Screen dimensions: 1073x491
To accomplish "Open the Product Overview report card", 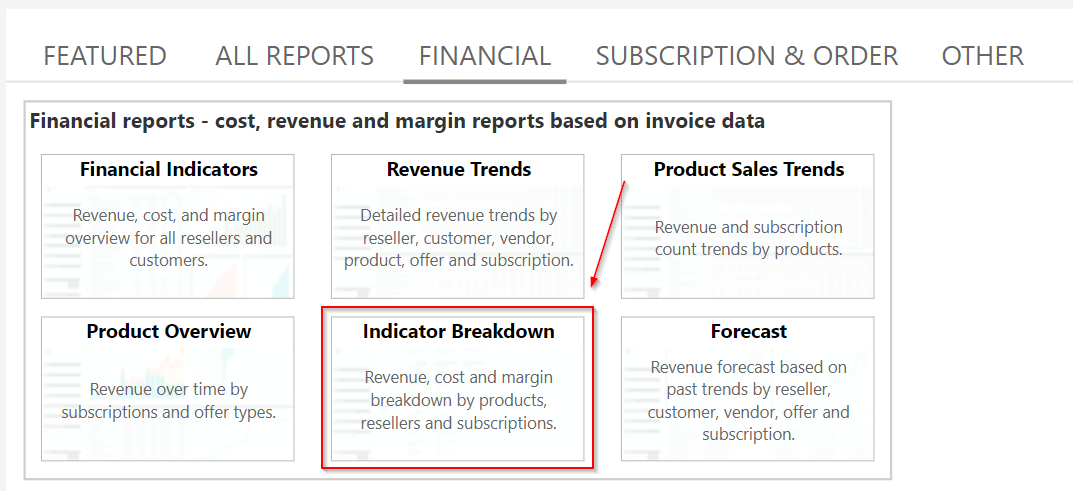I will pyautogui.click(x=168, y=388).
